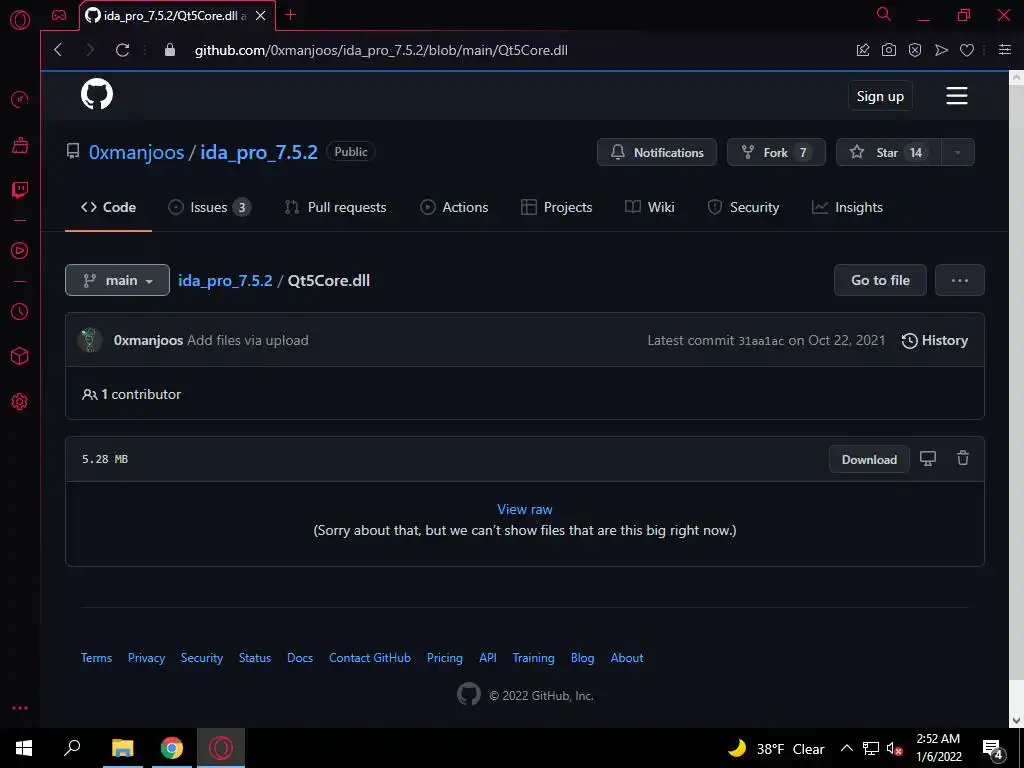1024x768 pixels.
Task: Open GX Cleaner icon in sidebar
Action: [x=20, y=144]
